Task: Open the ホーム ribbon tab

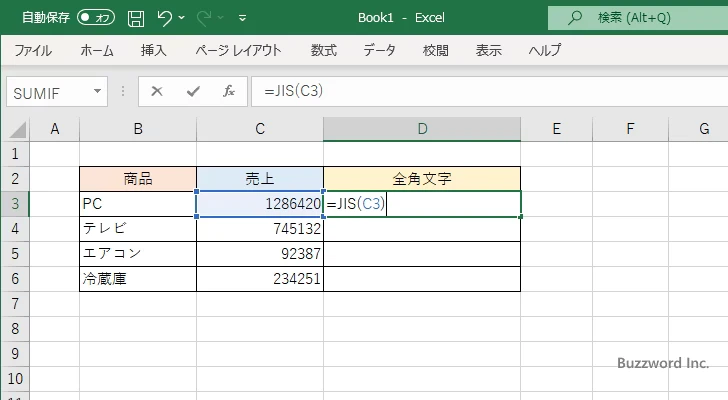Action: [x=97, y=50]
